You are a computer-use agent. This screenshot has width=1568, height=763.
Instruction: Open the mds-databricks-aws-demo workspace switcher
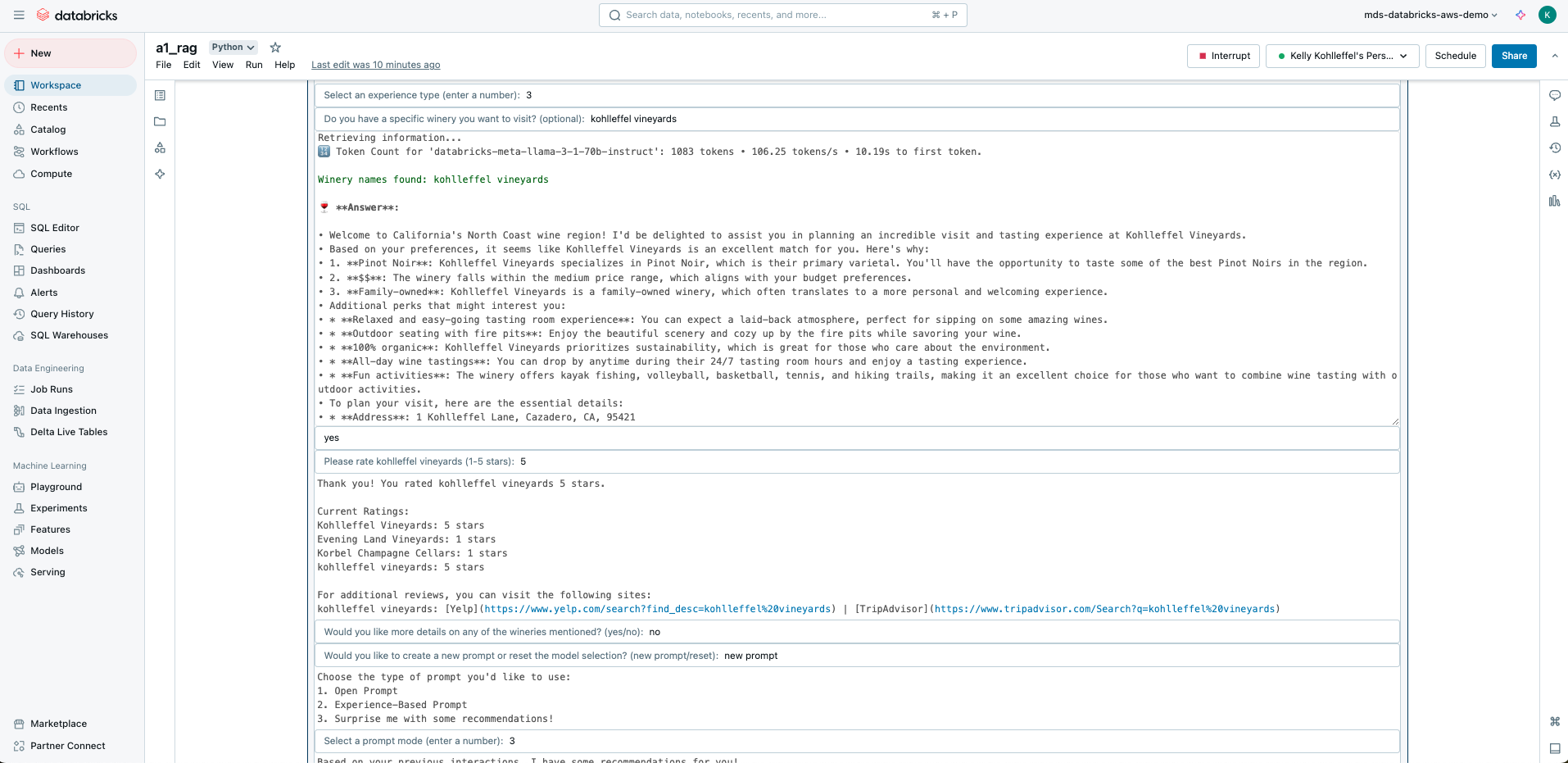pos(1430,15)
